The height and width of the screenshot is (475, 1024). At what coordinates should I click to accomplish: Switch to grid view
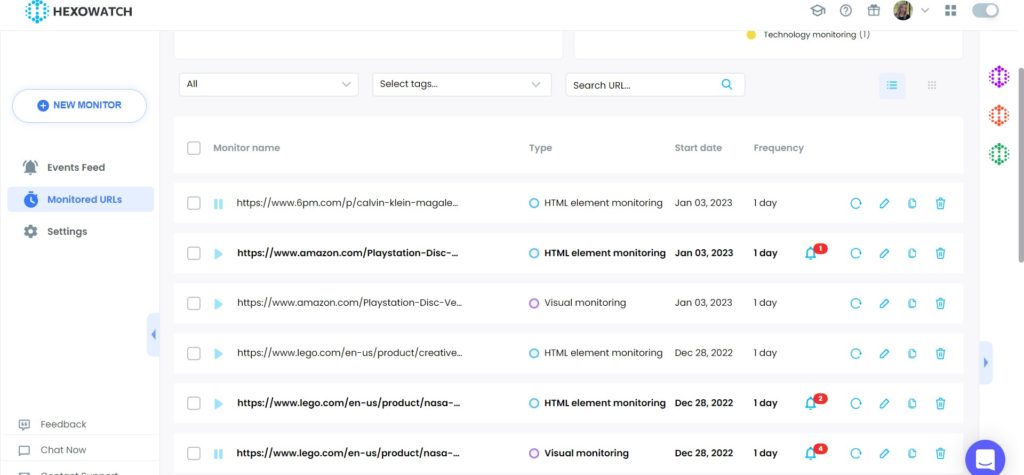(x=932, y=86)
